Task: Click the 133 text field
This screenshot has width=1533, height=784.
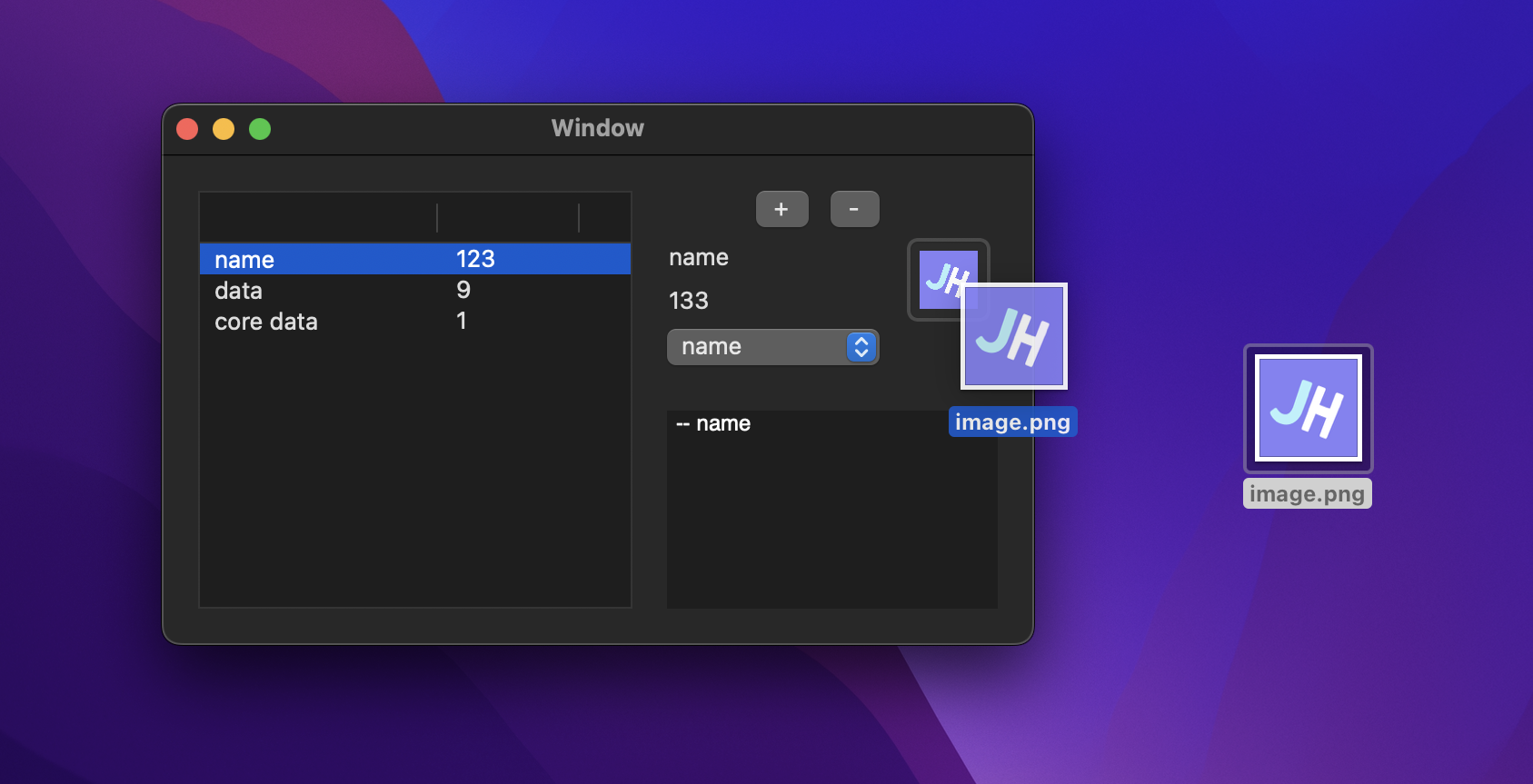Action: click(689, 301)
